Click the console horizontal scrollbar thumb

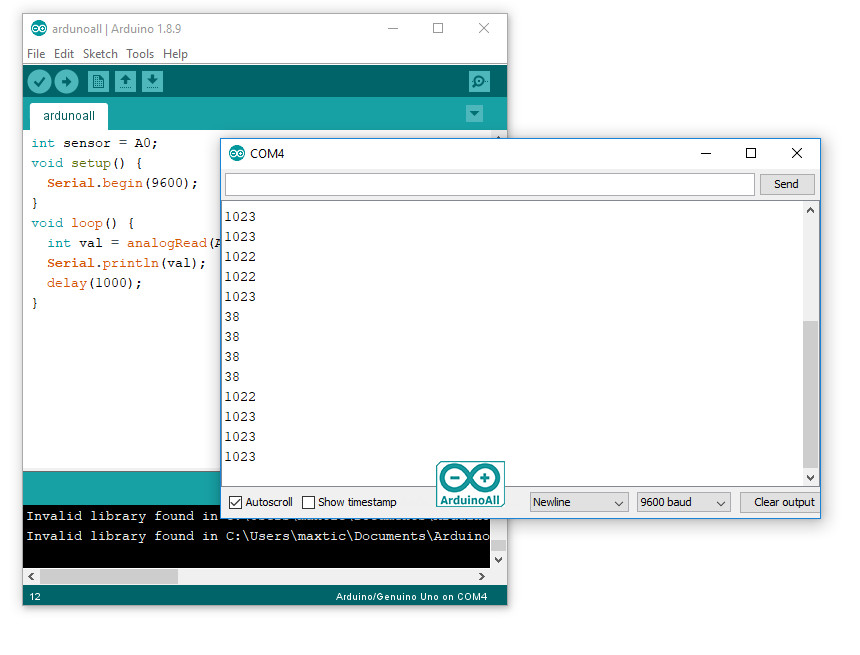click(109, 577)
